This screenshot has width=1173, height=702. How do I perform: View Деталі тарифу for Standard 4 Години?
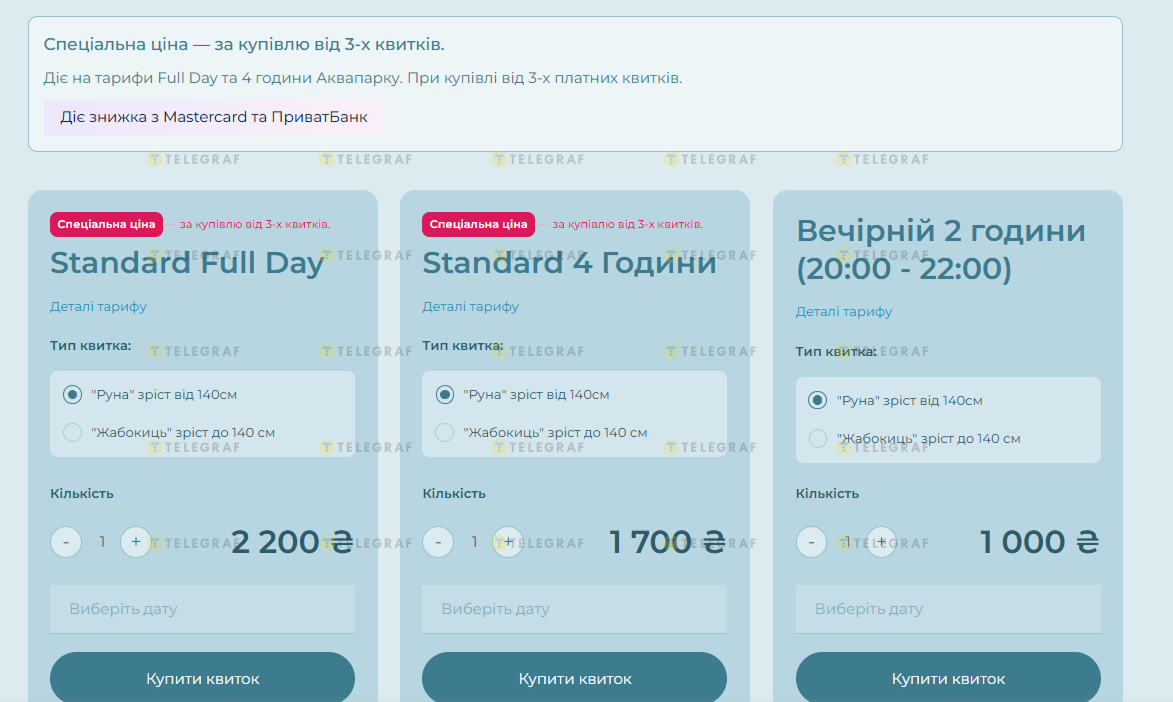coord(470,307)
